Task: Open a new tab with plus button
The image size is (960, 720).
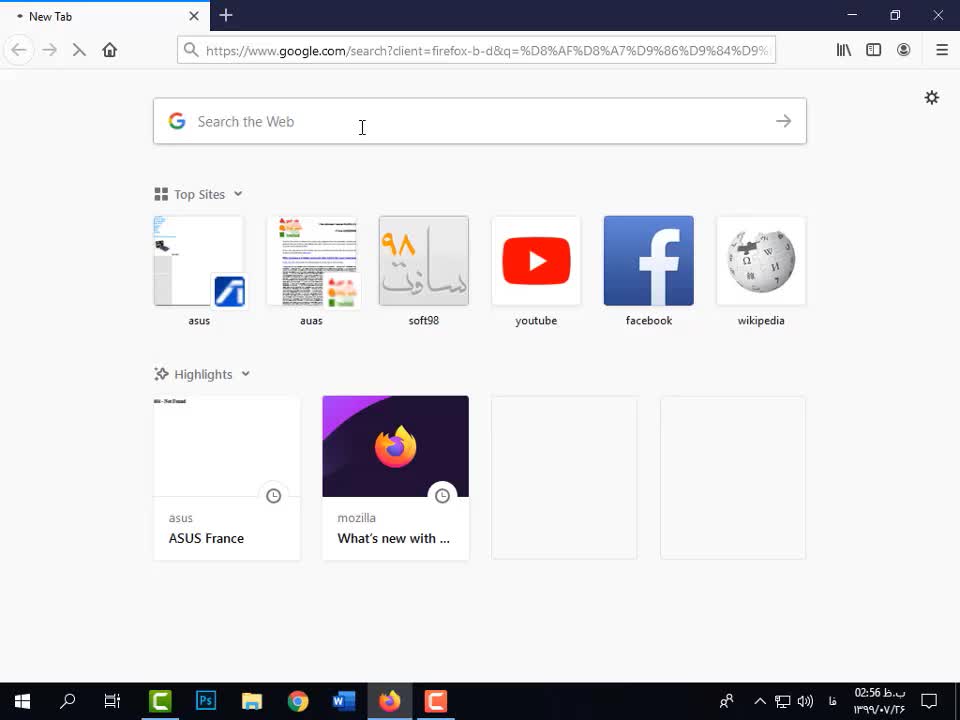Action: click(226, 15)
